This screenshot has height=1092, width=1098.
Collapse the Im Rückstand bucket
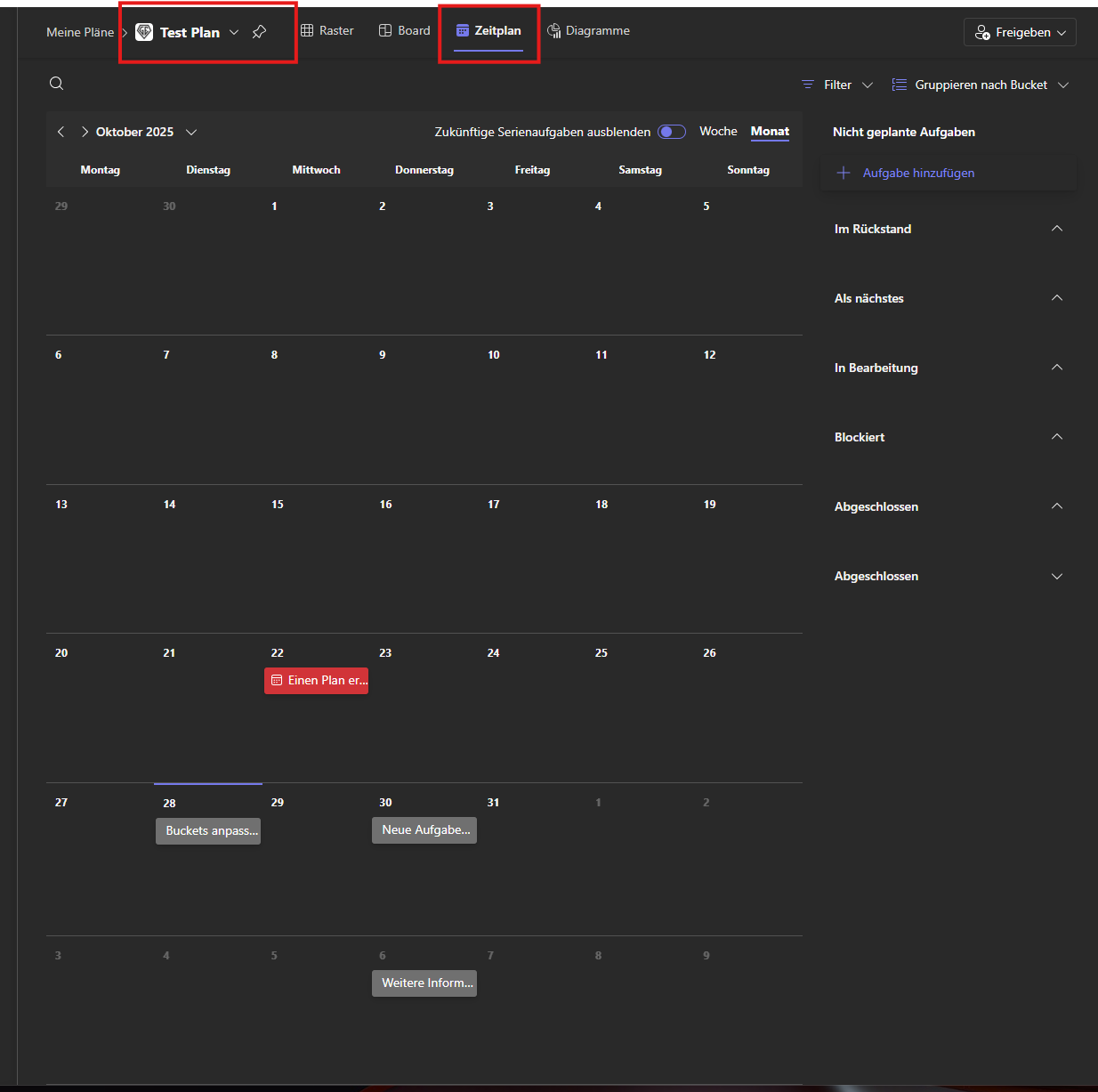click(1057, 229)
